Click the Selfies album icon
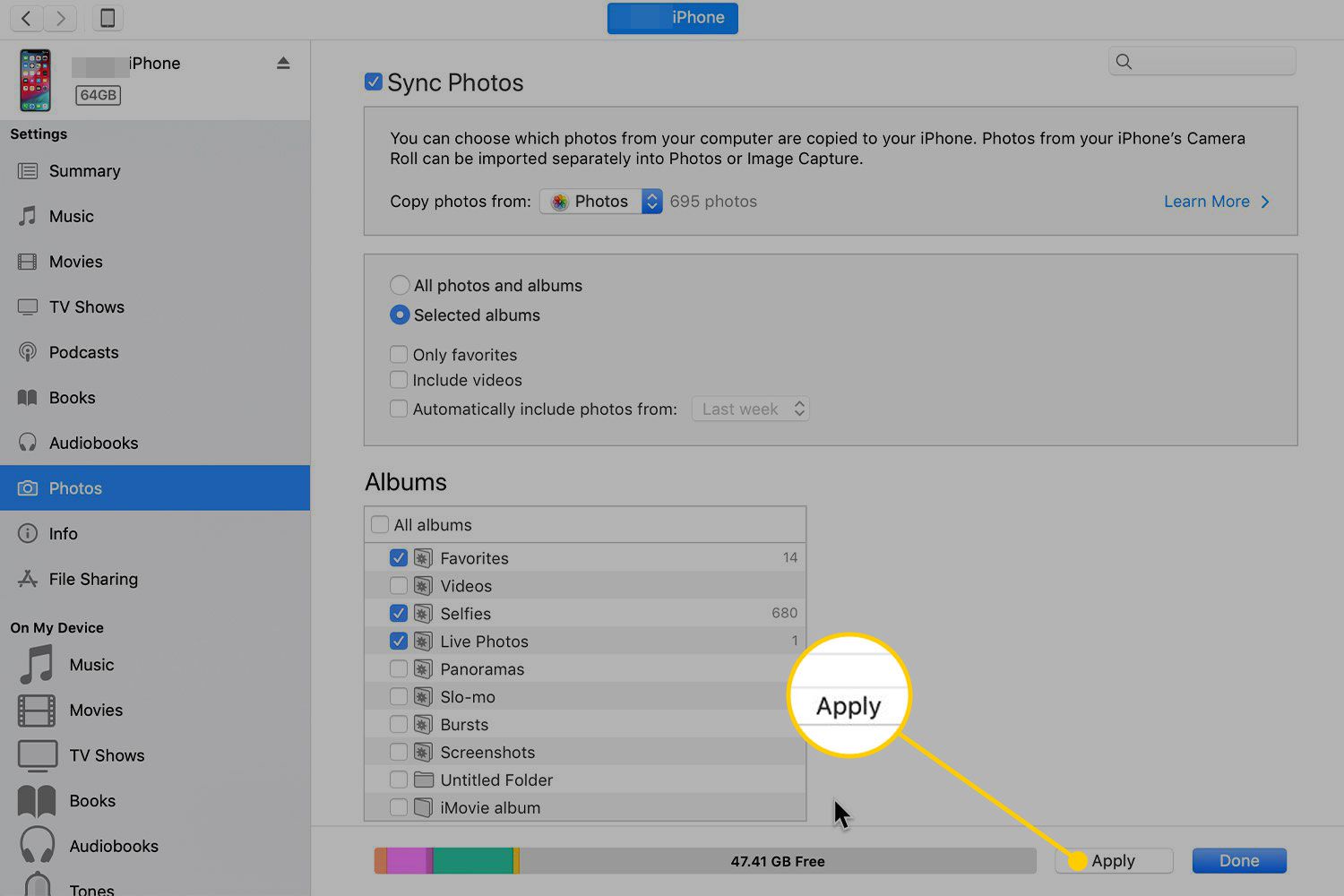1344x896 pixels. pos(424,614)
